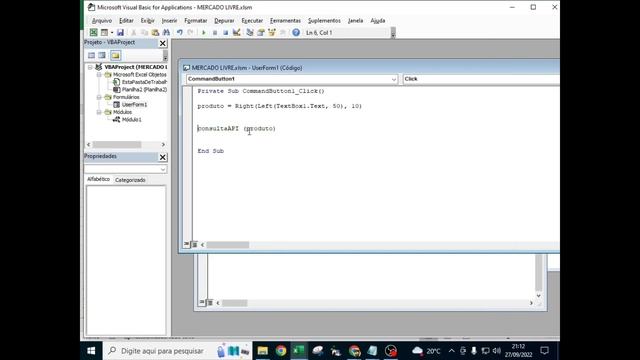Show hidden system tray icons

coord(451,351)
